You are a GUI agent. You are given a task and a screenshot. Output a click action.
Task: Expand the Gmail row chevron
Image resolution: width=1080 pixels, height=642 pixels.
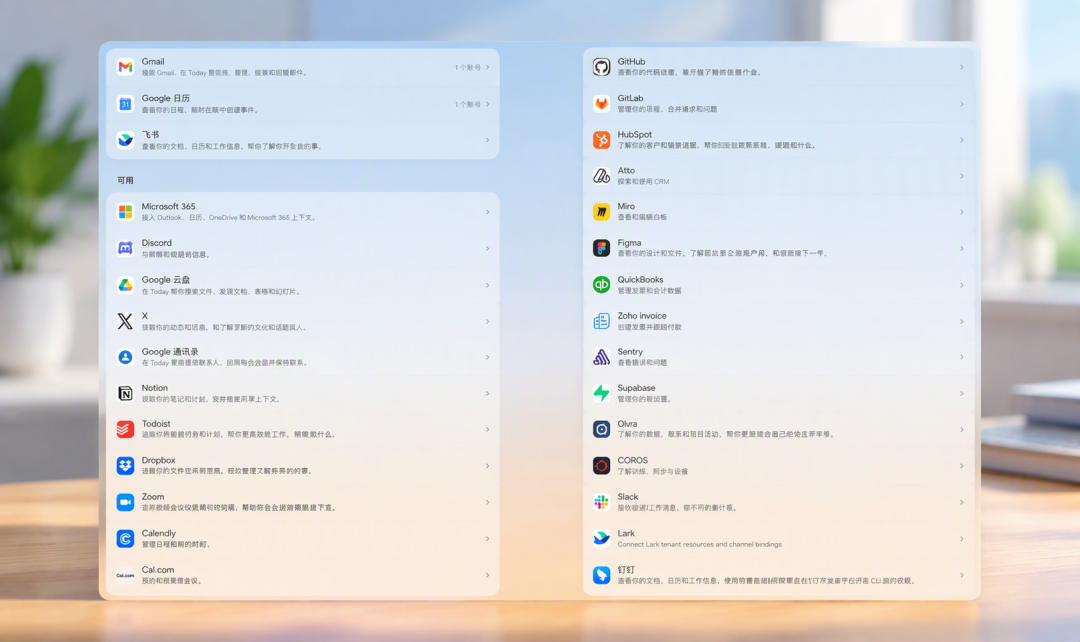tap(488, 68)
